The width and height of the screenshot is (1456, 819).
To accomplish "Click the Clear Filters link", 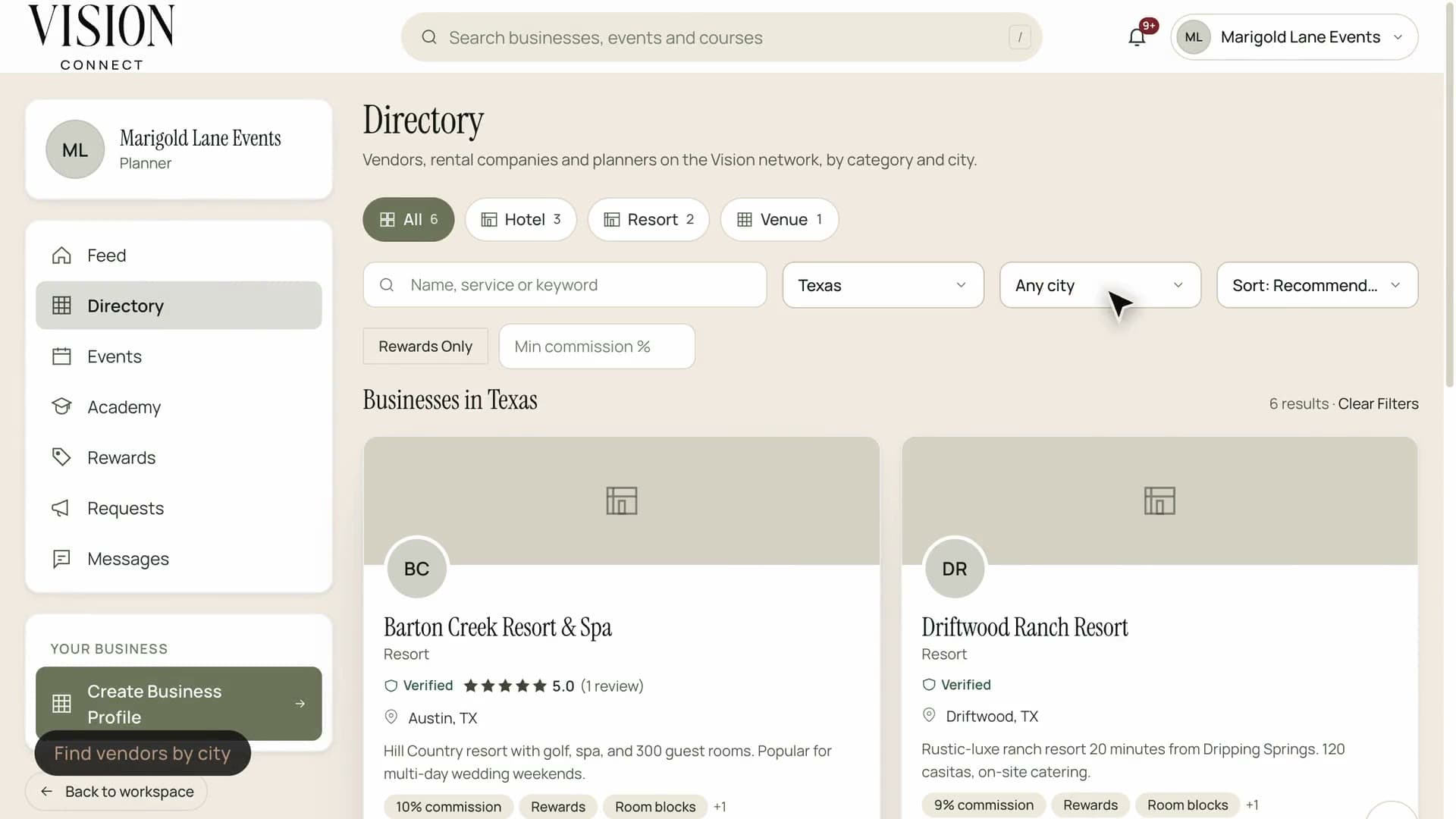I will tap(1378, 403).
